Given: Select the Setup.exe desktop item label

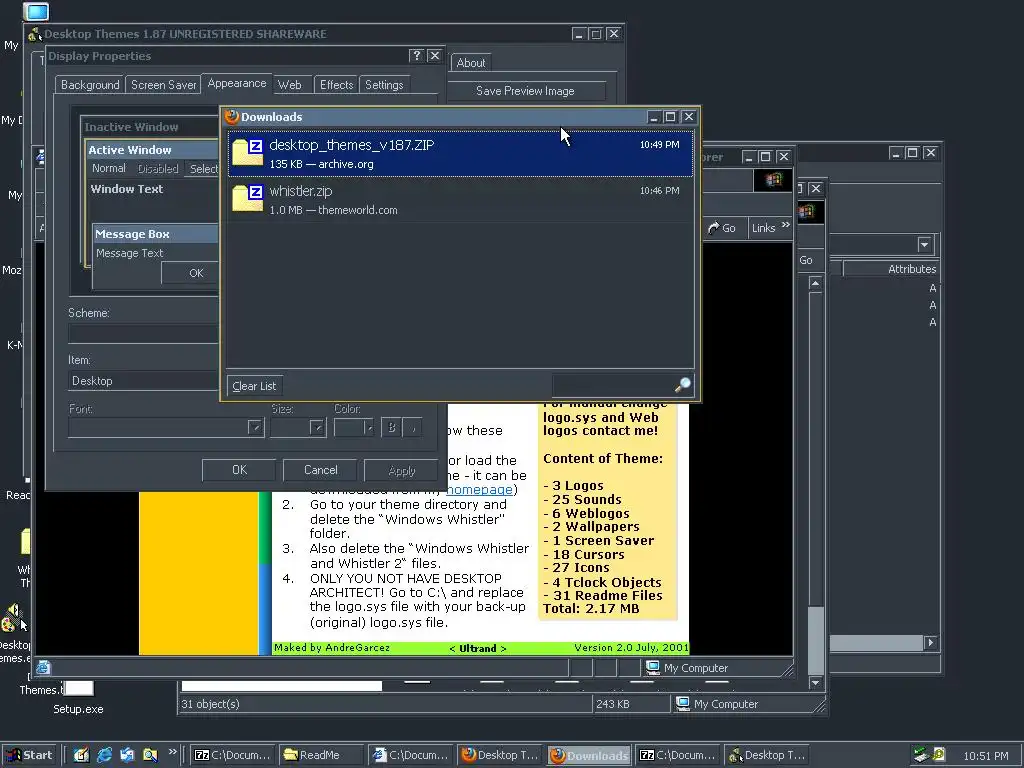Looking at the screenshot, I should [x=78, y=709].
